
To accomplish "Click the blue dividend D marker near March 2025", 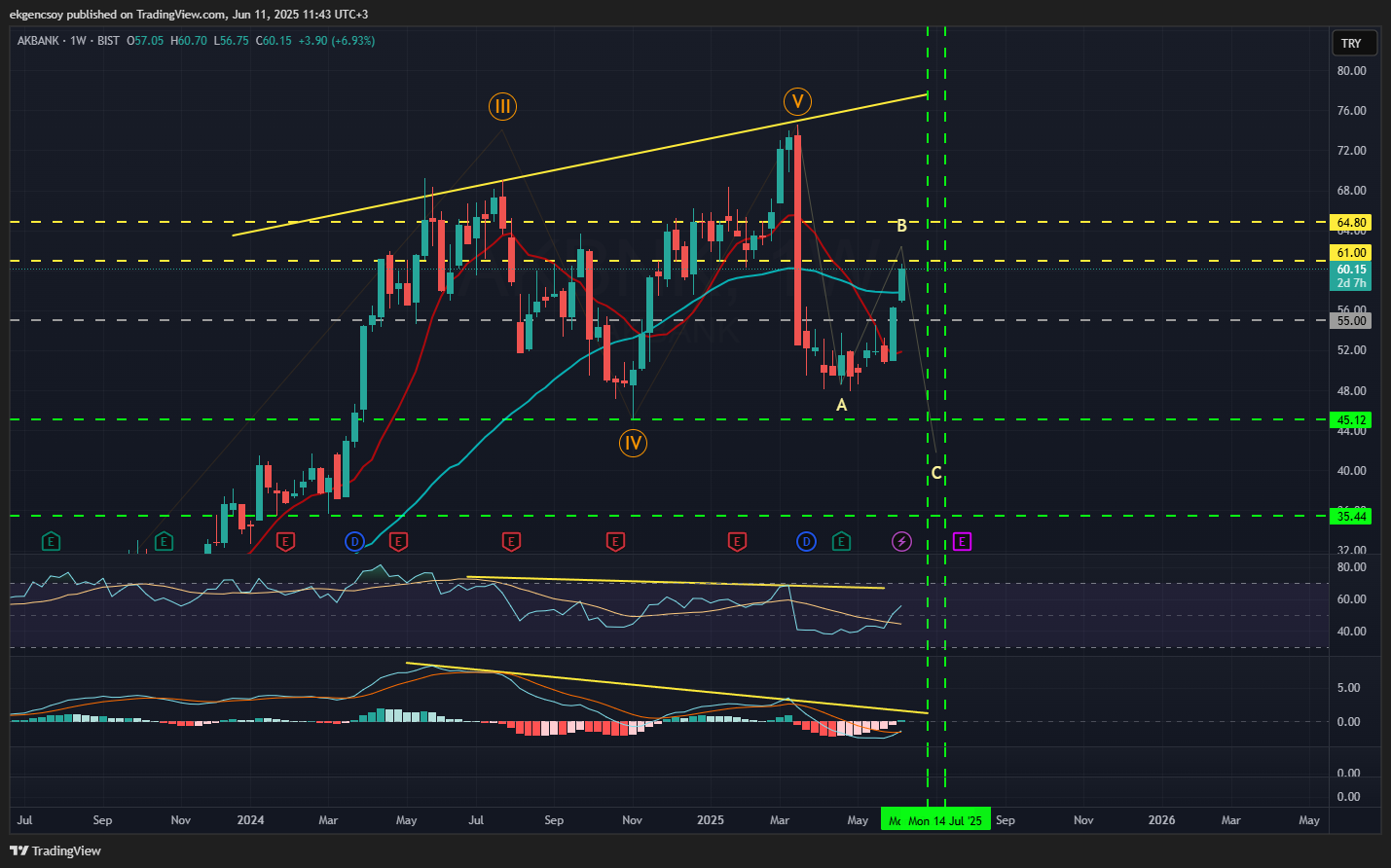I will tap(806, 541).
